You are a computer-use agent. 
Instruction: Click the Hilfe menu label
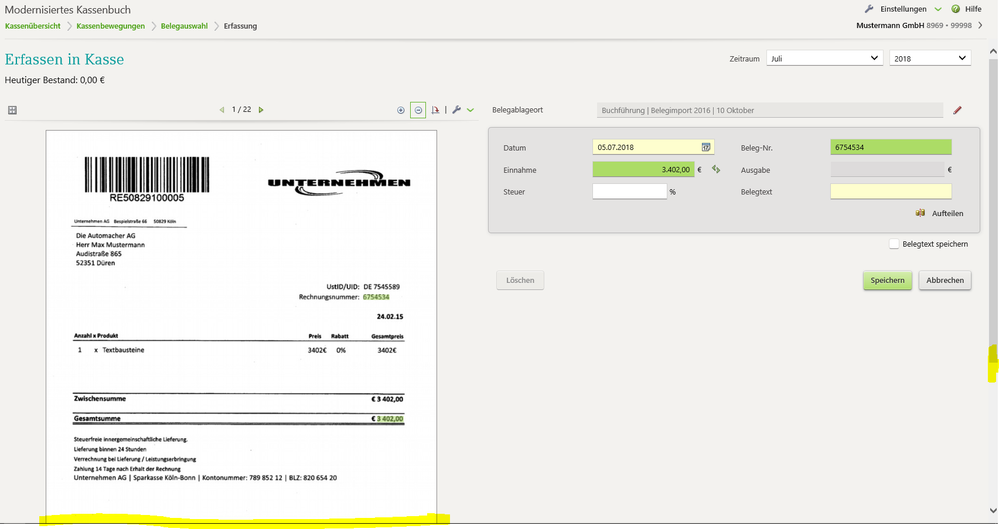click(973, 9)
